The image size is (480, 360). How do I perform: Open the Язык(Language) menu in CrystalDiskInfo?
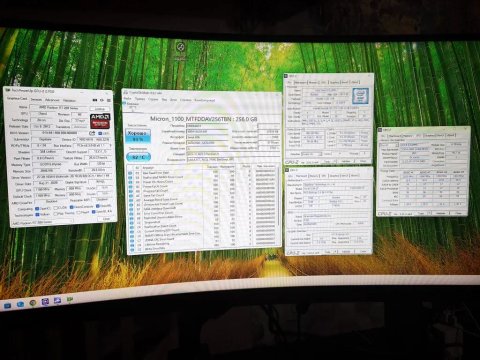pyautogui.click(x=204, y=100)
